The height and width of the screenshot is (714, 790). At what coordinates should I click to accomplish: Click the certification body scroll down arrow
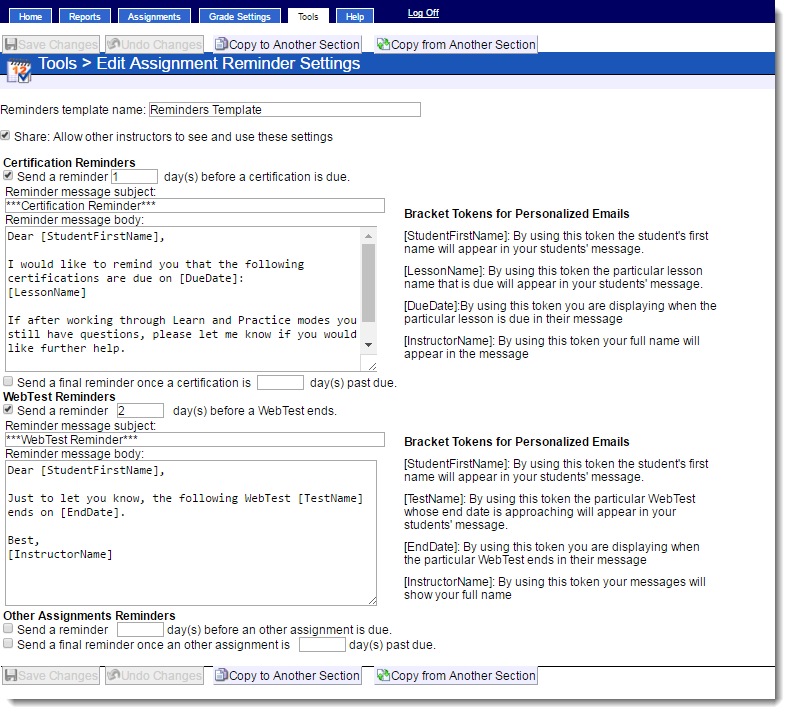pyautogui.click(x=369, y=345)
